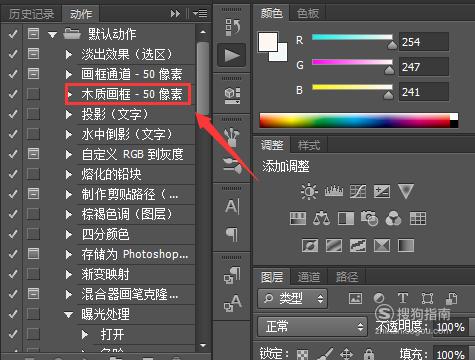The image size is (475, 360).
Task: Expand the 淡出效果（选区） action
Action: pos(68,54)
